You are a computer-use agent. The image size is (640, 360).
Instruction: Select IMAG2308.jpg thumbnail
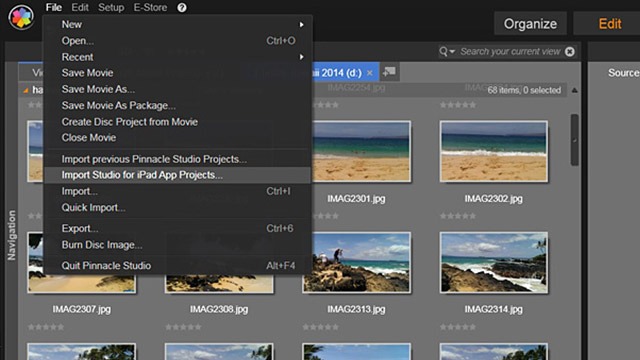coord(219,284)
